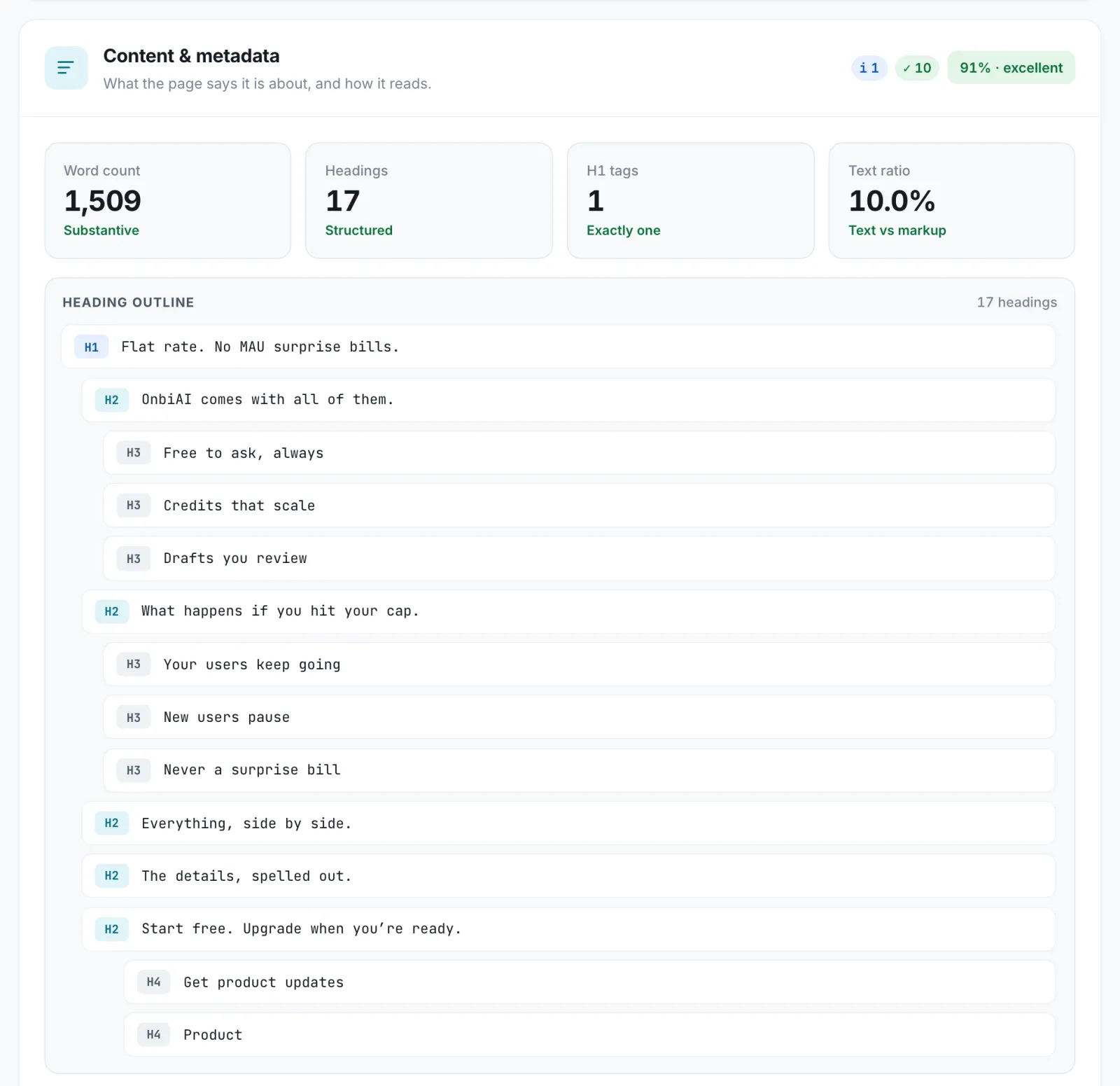The height and width of the screenshot is (1086, 1120).
Task: Select heading 'Free to ask, always'
Action: [x=579, y=453]
